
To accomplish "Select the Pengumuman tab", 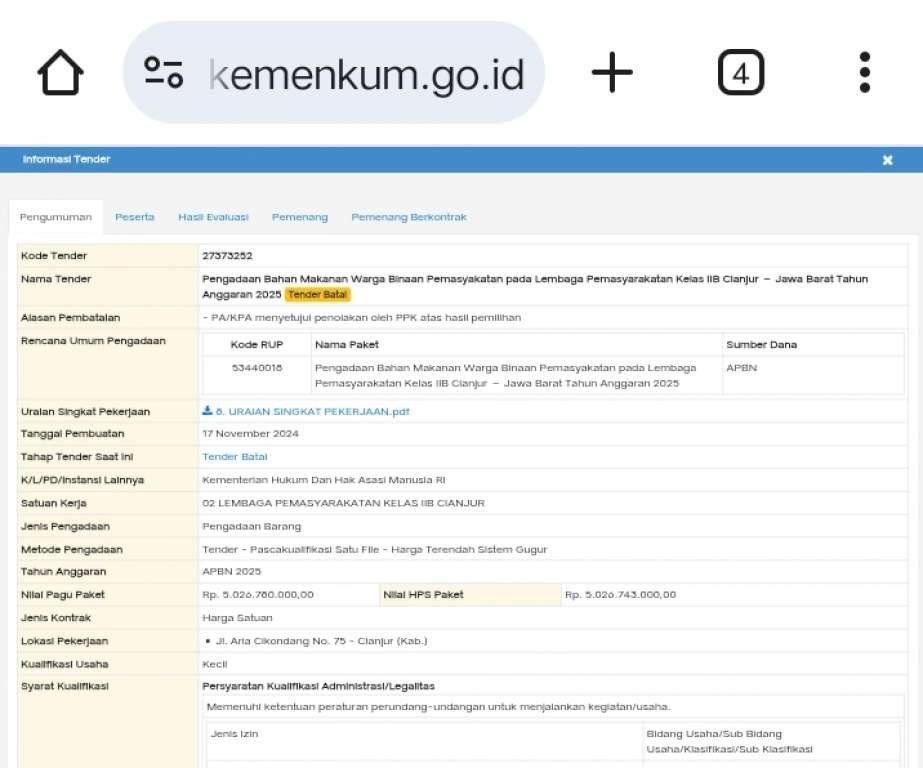I will pyautogui.click(x=56, y=217).
